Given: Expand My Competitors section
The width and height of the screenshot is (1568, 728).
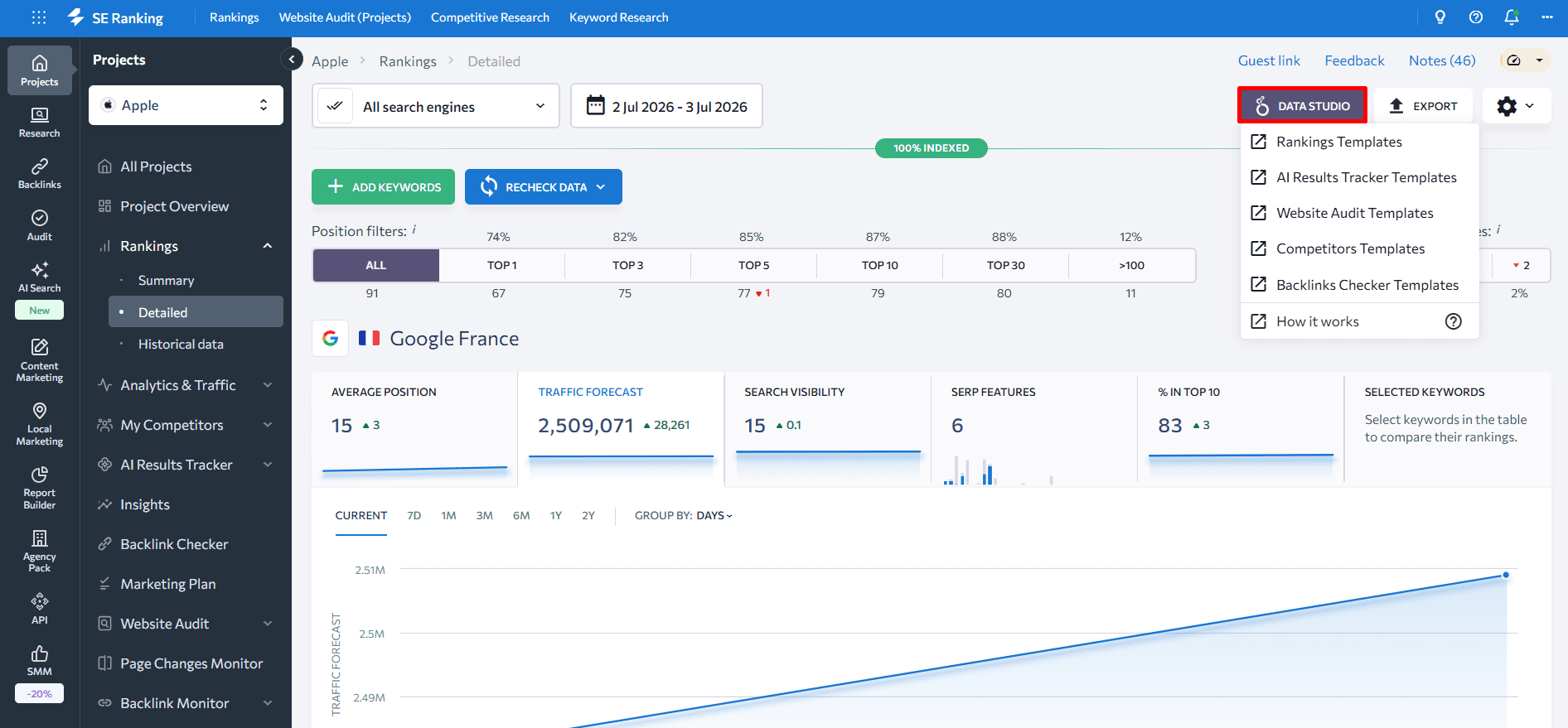Looking at the screenshot, I should [x=268, y=425].
